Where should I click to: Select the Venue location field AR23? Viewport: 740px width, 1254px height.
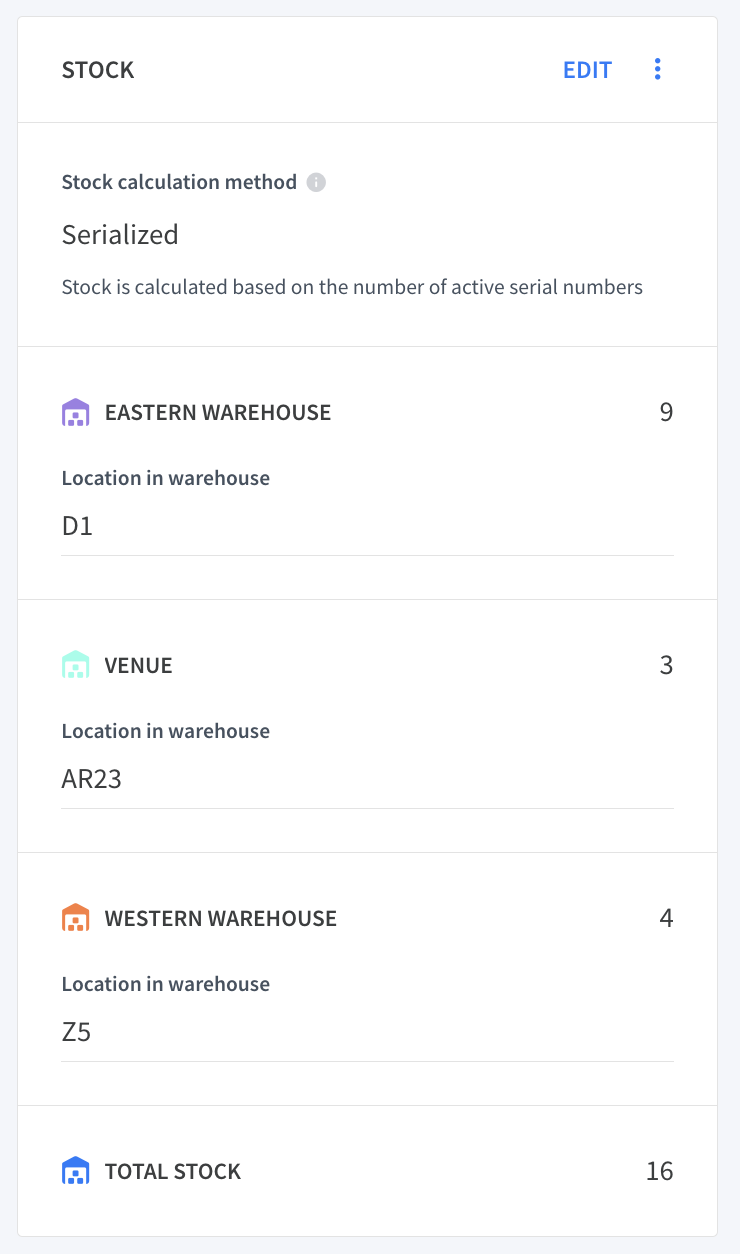368,778
